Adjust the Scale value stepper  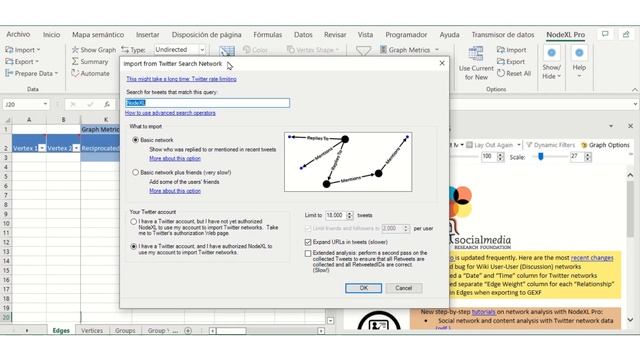pyautogui.click(x=588, y=157)
